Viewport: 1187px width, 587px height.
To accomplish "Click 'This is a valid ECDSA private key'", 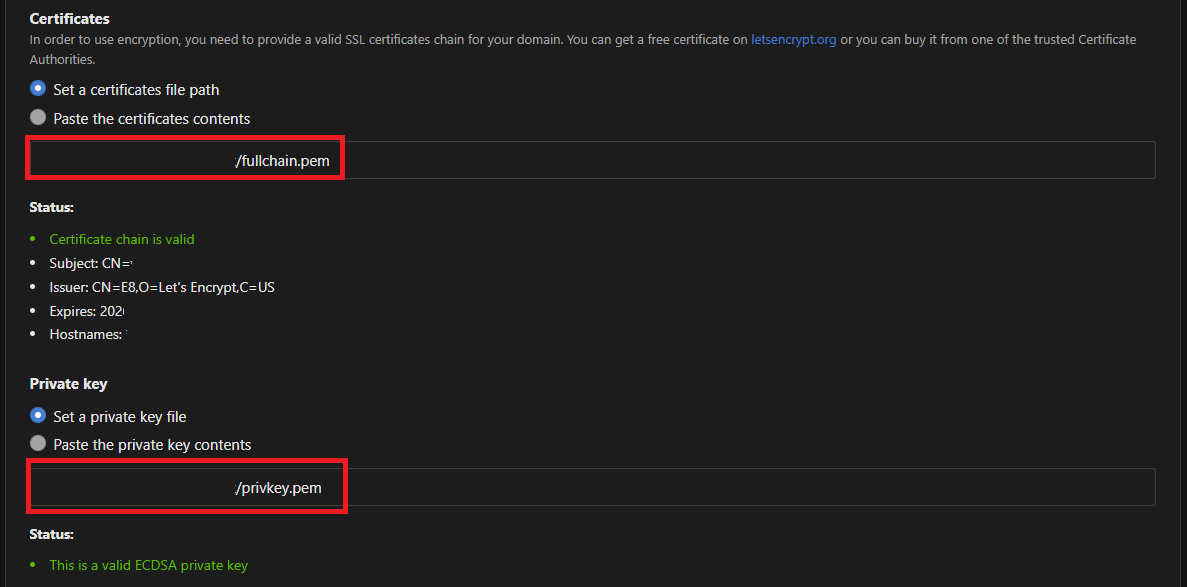I will point(148,565).
